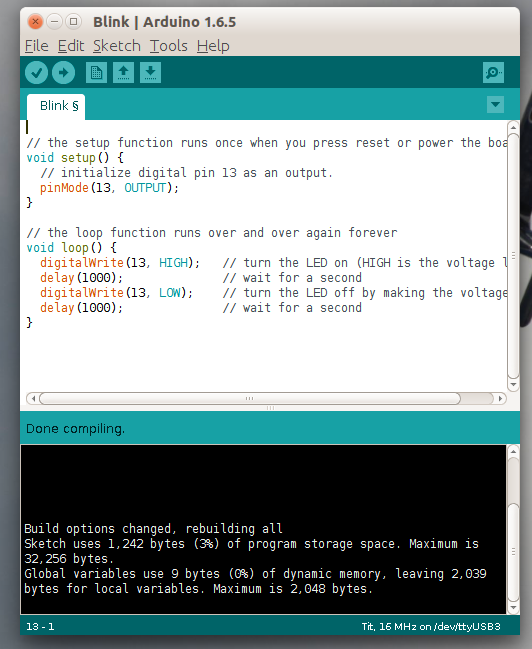Click the 'void setup() {' line
Image resolution: width=532 pixels, height=649 pixels.
[x=75, y=158]
